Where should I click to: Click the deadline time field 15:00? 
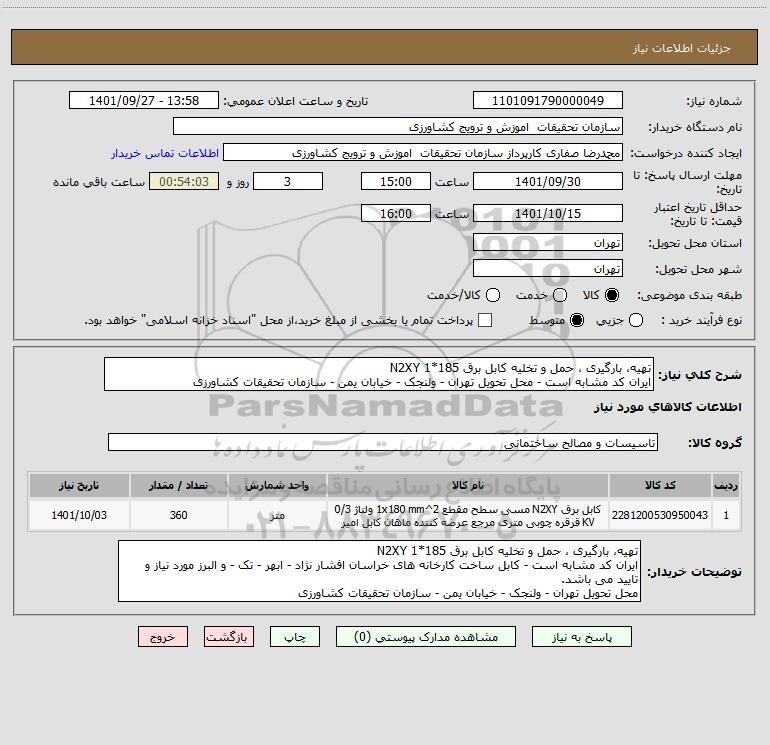pyautogui.click(x=396, y=181)
